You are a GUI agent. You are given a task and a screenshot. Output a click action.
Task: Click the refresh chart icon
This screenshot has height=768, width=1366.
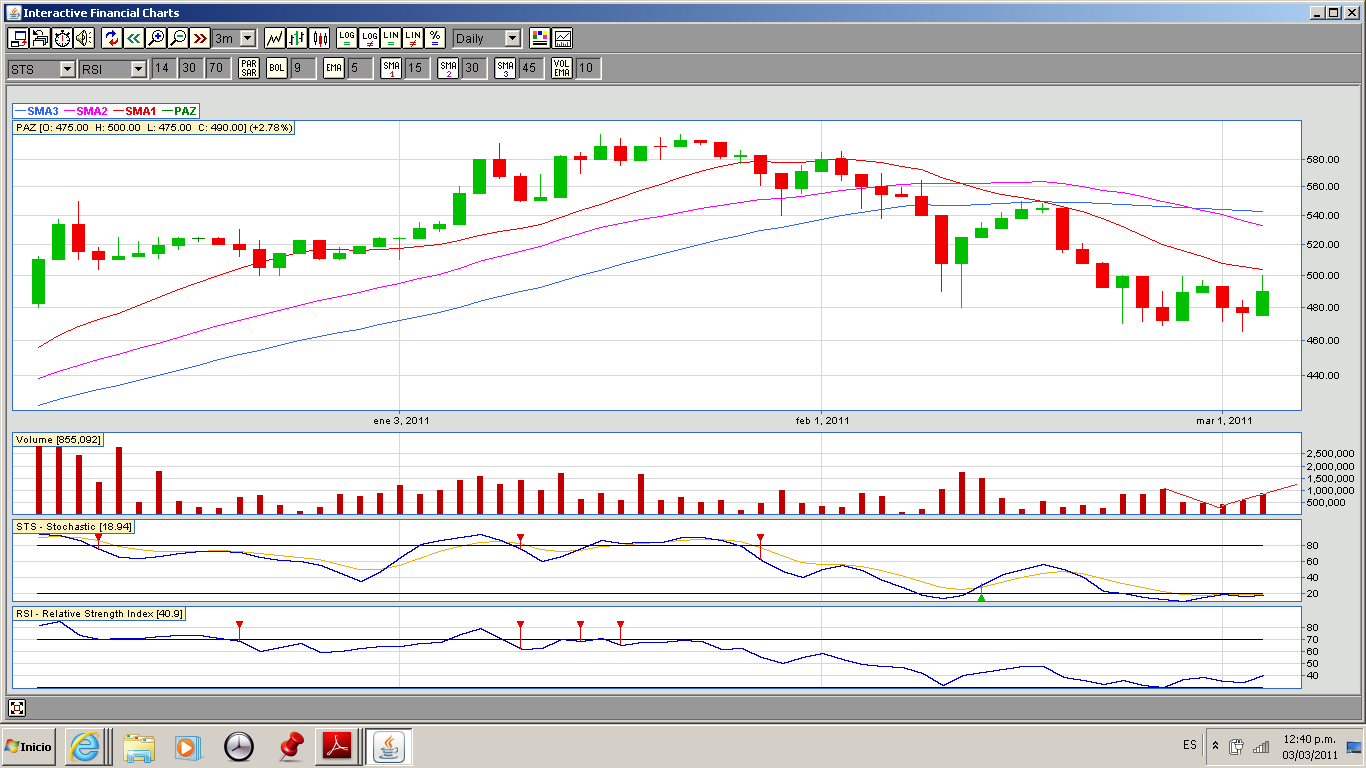tap(112, 38)
